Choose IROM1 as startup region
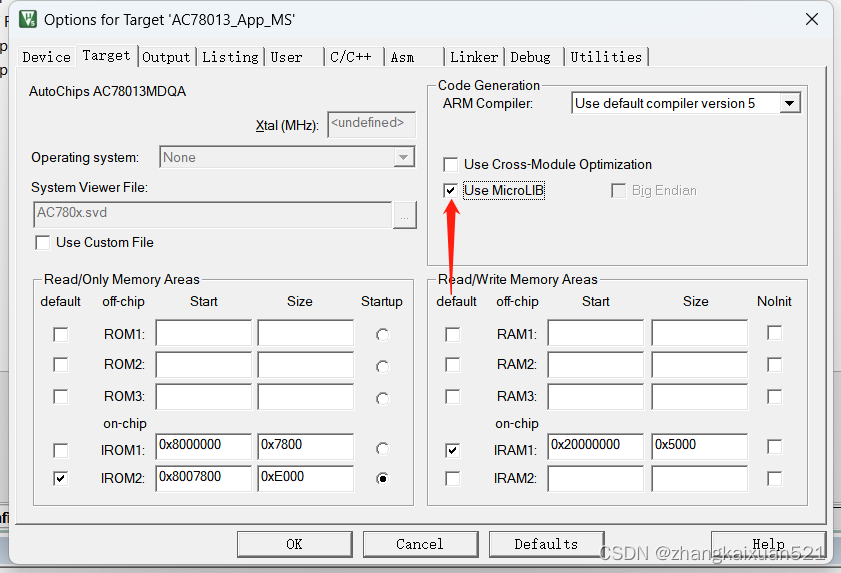841x573 pixels. [382, 449]
